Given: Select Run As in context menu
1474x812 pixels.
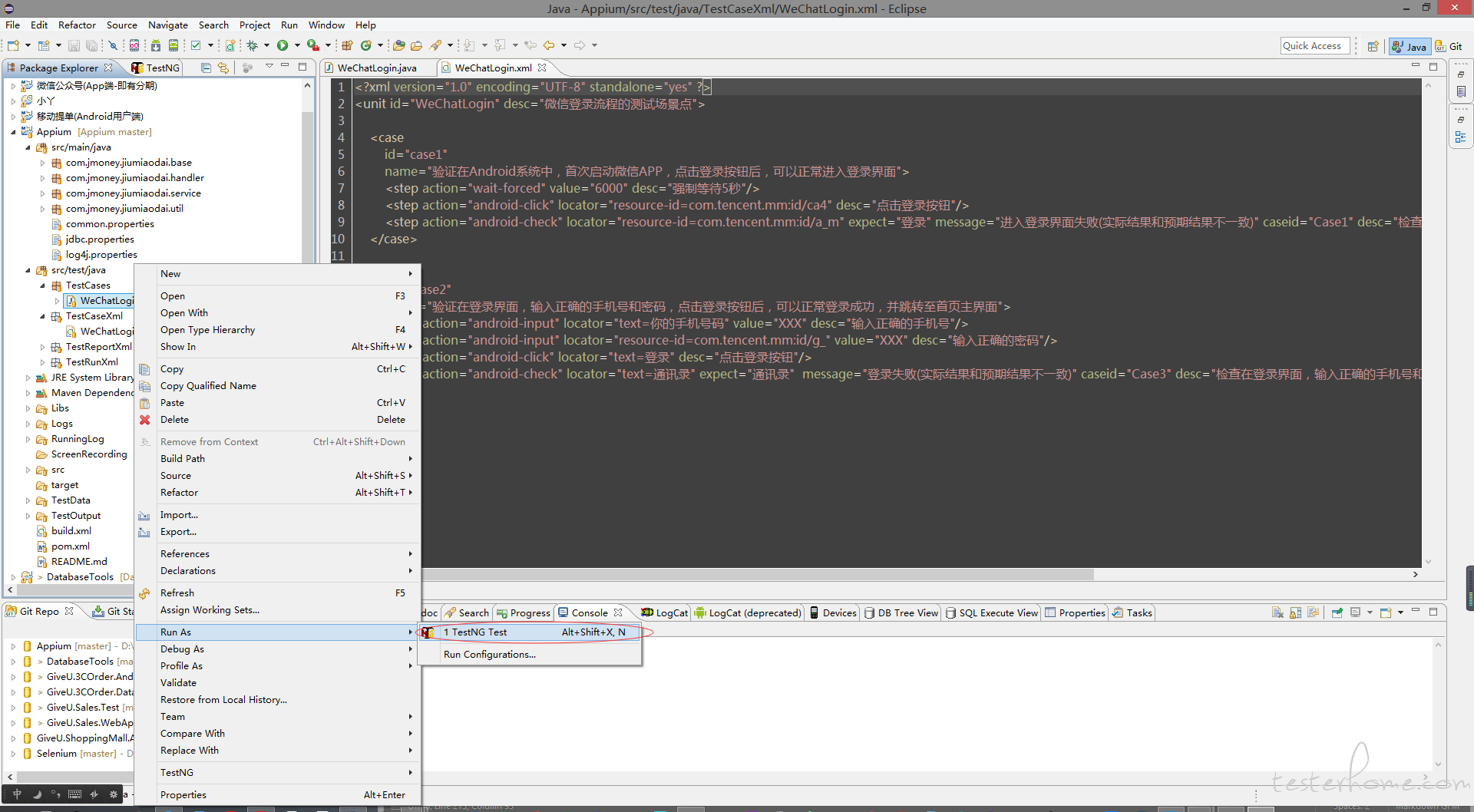Looking at the screenshot, I should (x=278, y=632).
